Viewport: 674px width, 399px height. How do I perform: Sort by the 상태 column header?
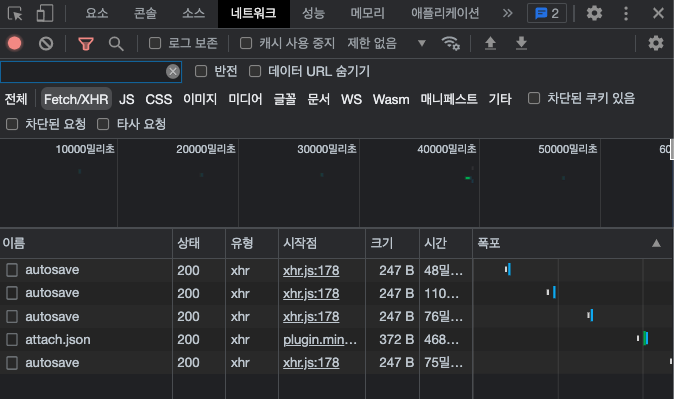(x=199, y=243)
